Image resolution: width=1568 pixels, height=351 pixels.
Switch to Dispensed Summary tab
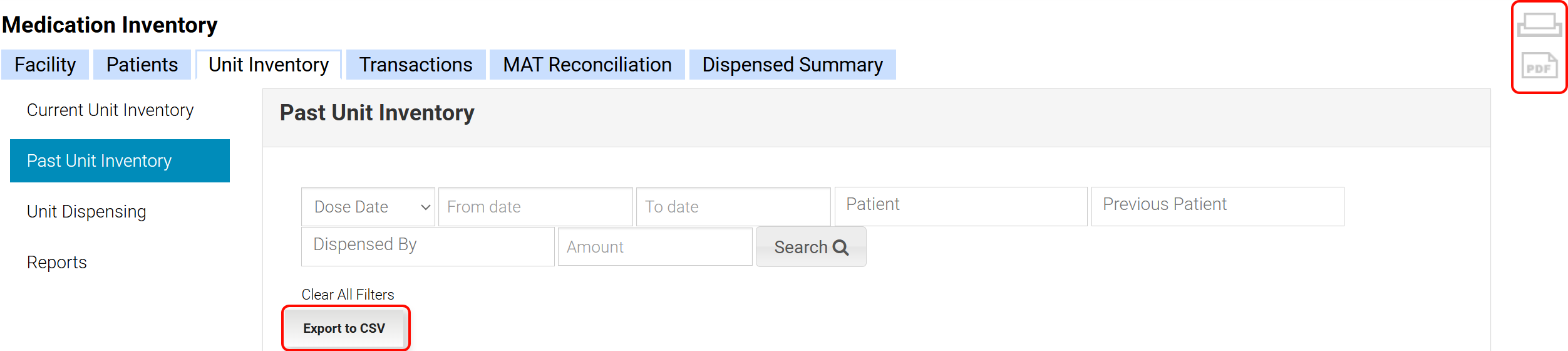(792, 65)
